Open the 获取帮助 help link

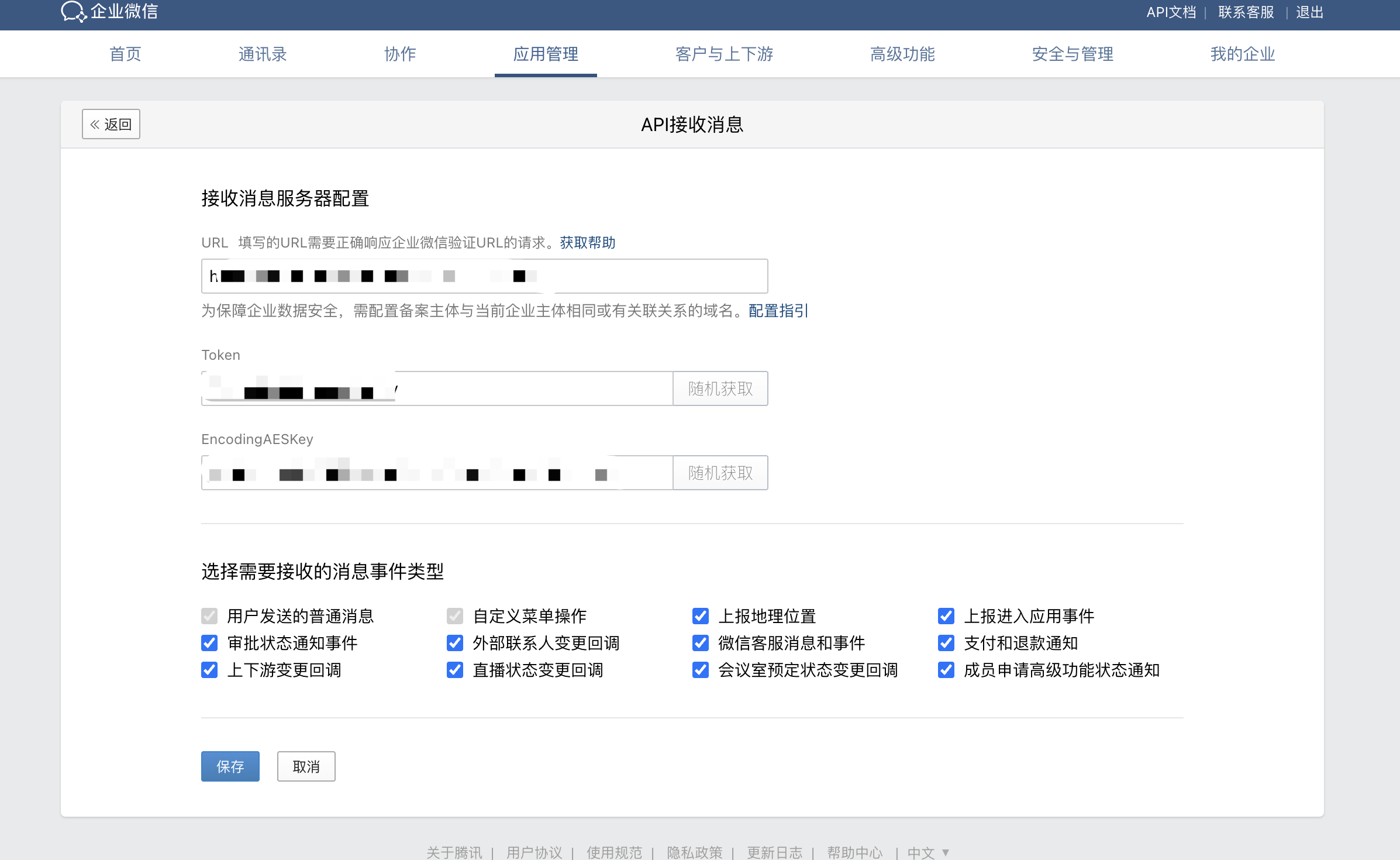coord(587,243)
